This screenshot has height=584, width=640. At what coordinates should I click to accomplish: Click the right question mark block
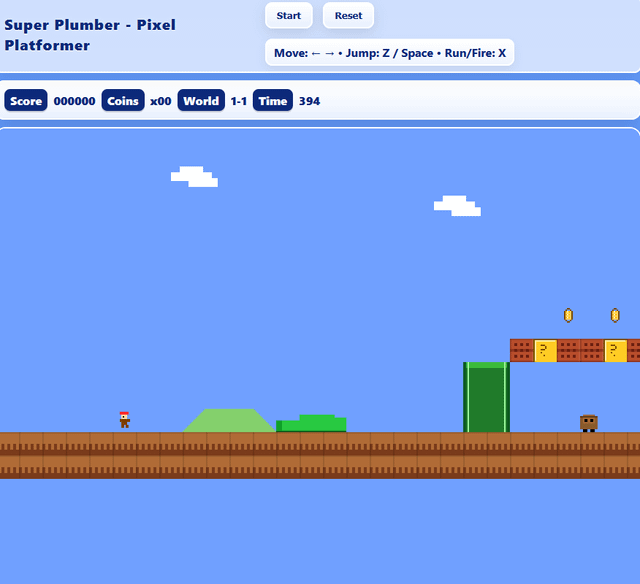(616, 350)
